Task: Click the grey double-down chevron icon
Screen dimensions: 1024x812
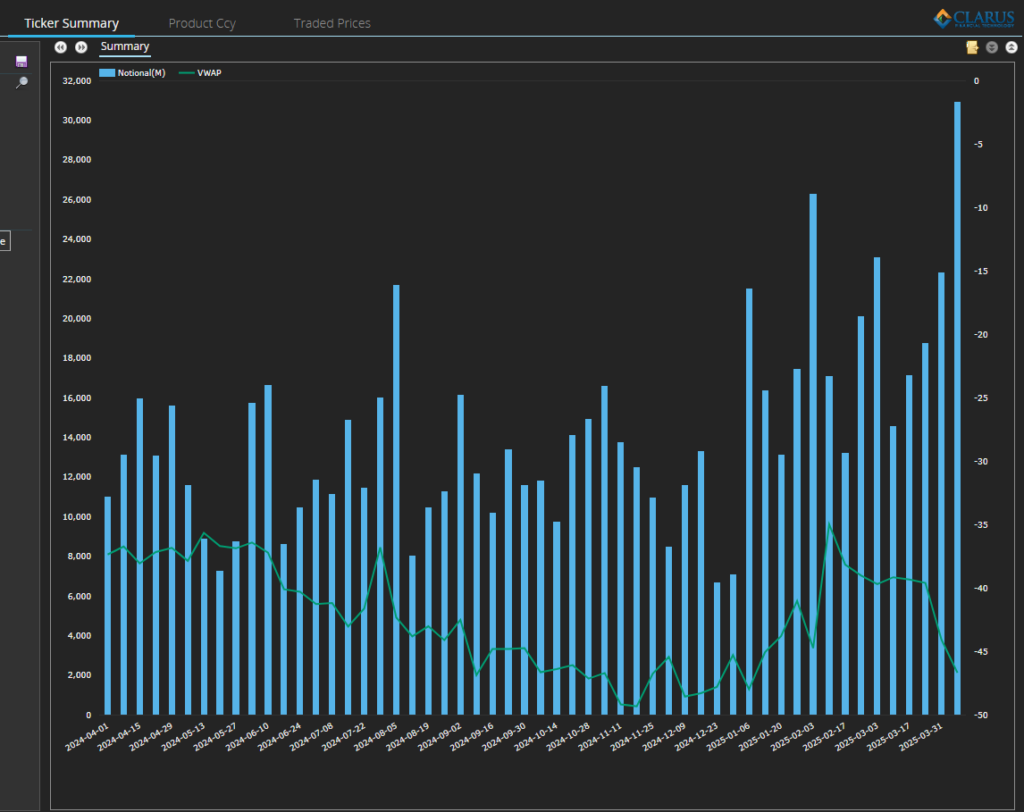Action: click(991, 47)
